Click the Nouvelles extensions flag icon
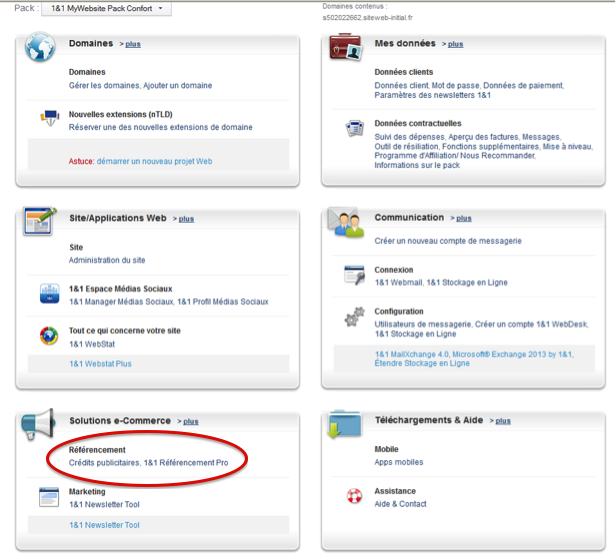 [x=50, y=118]
